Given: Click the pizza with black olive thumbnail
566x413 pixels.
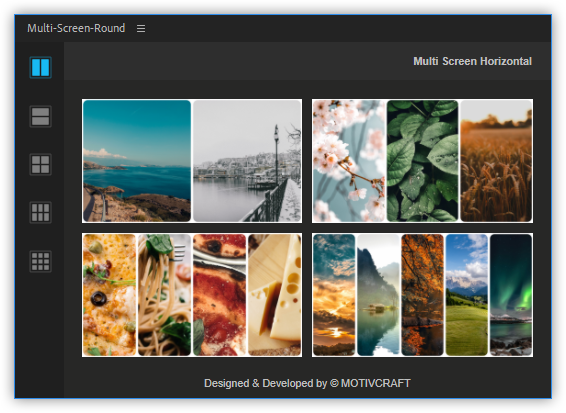Looking at the screenshot, I should (109, 295).
